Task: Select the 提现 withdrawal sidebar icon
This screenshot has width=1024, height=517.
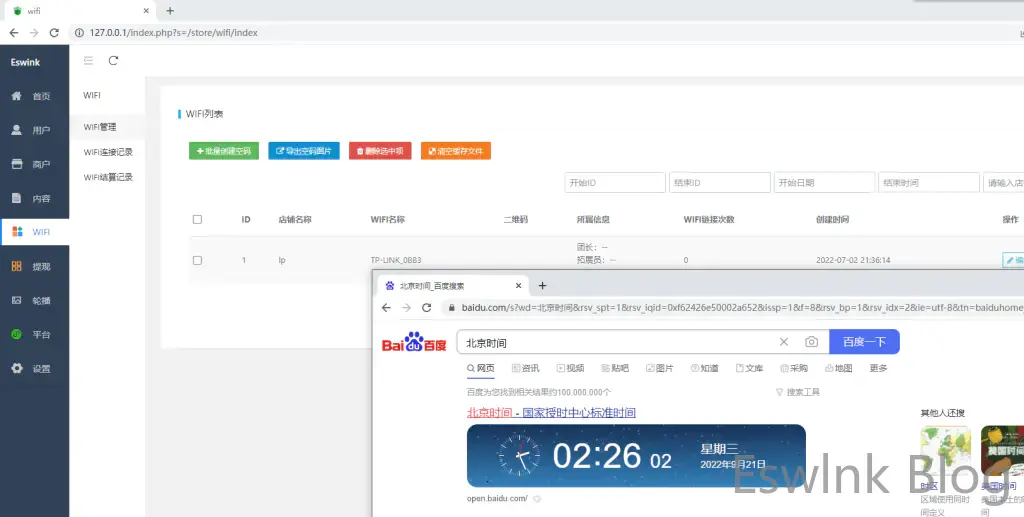Action: (17, 267)
